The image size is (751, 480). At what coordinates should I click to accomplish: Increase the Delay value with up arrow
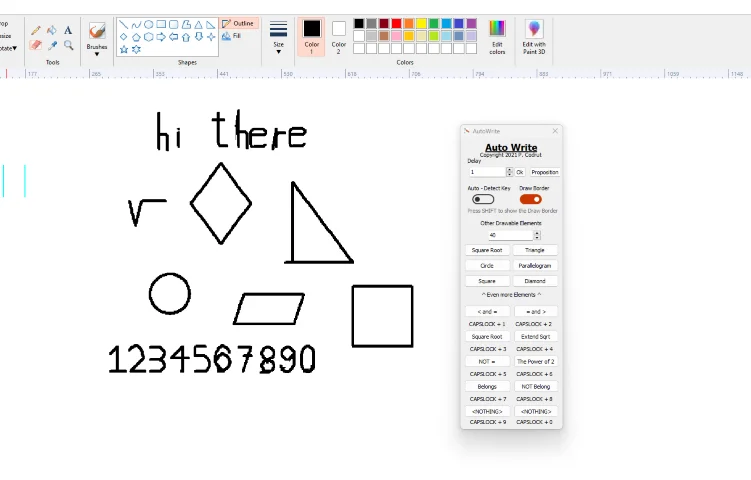[509, 170]
